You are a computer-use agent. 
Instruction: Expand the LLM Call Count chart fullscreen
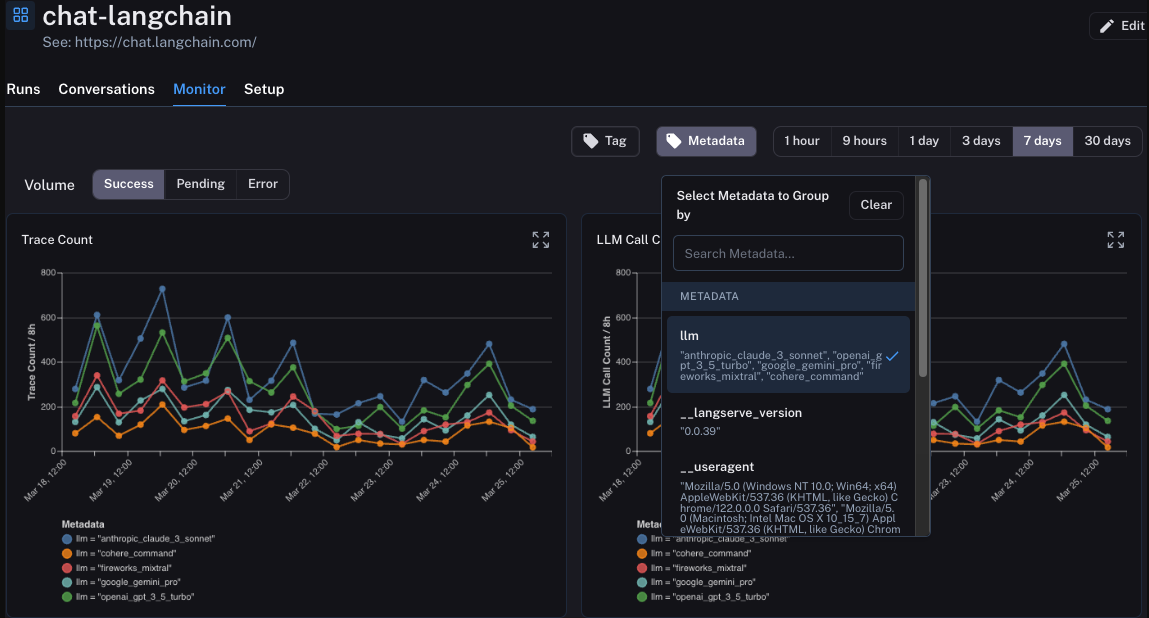click(x=1115, y=240)
